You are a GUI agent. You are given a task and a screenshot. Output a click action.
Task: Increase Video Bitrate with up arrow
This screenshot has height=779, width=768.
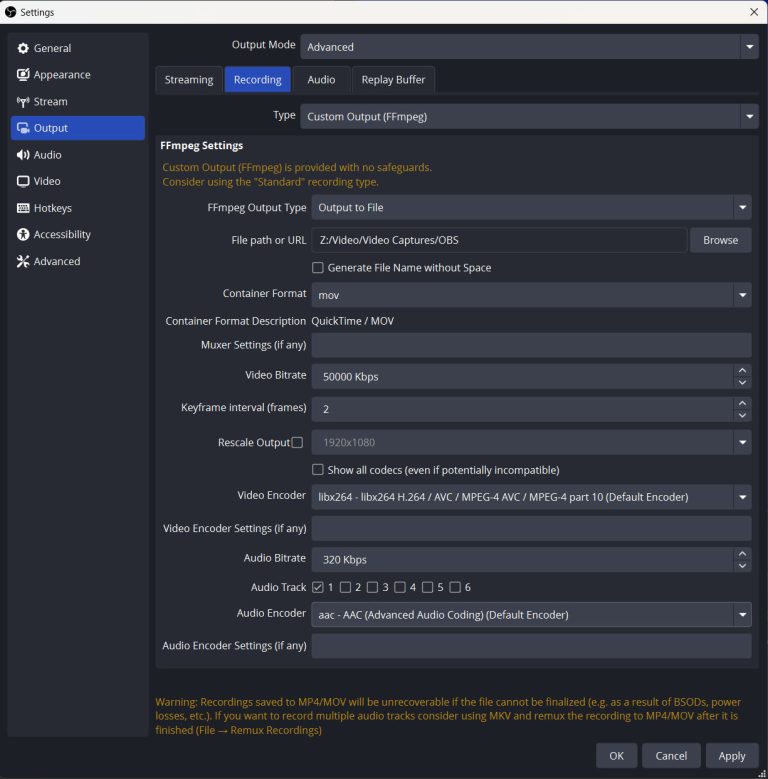pyautogui.click(x=742, y=370)
